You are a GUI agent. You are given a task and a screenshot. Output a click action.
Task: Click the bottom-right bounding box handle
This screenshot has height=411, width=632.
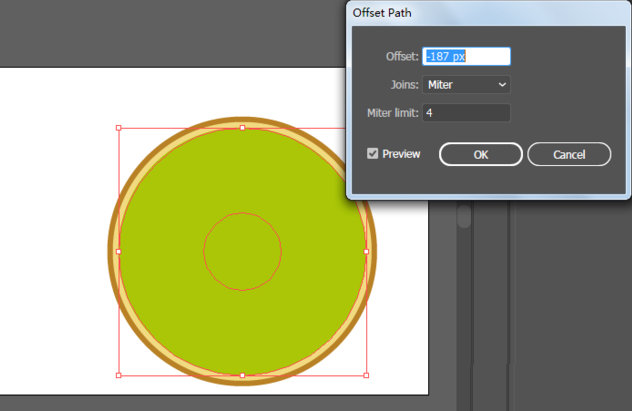366,375
